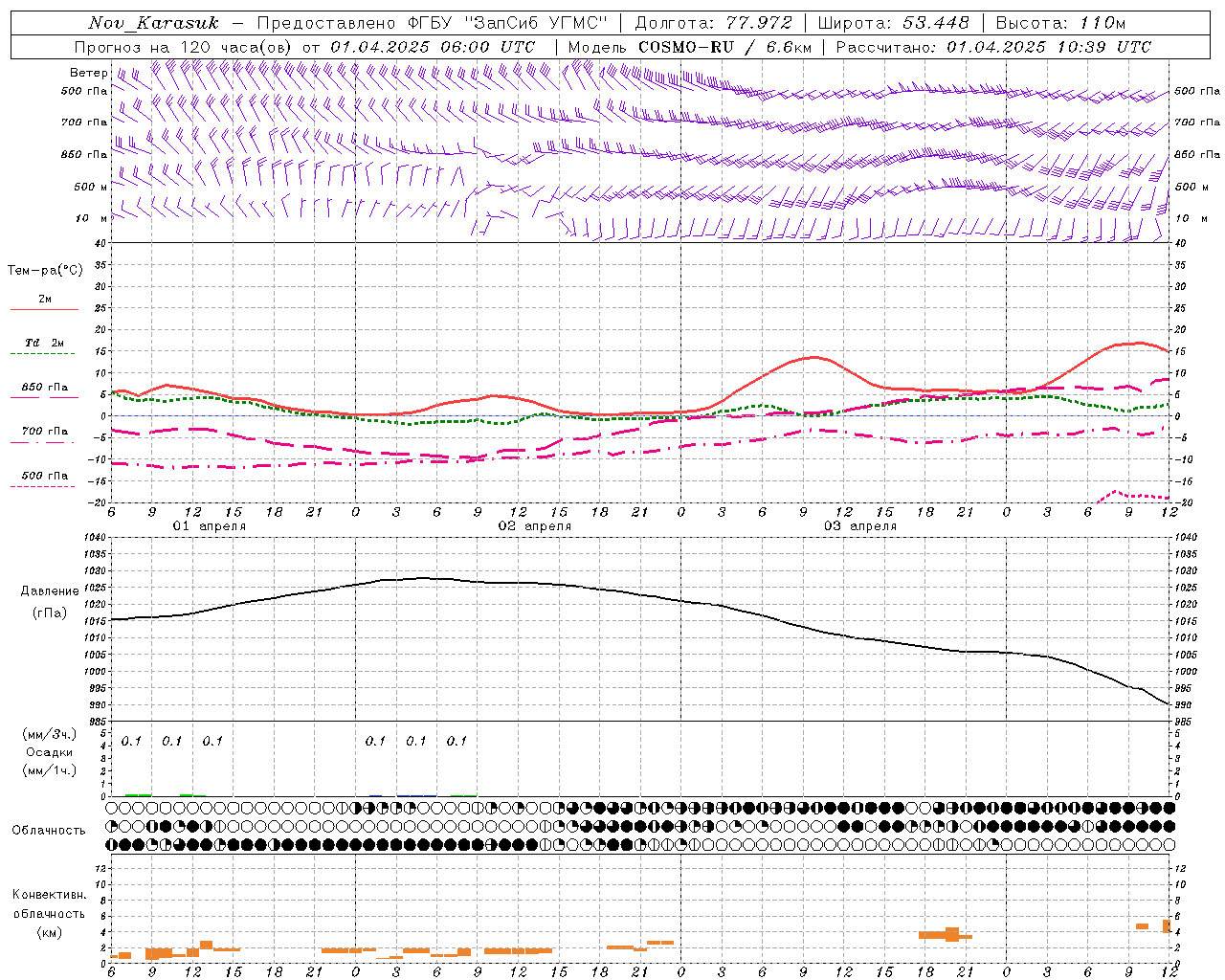Image resolution: width=1225 pixels, height=980 pixels.
Task: Click the Рассчитано: 01.04.2025 10:39 UTC text
Action: 993,47
